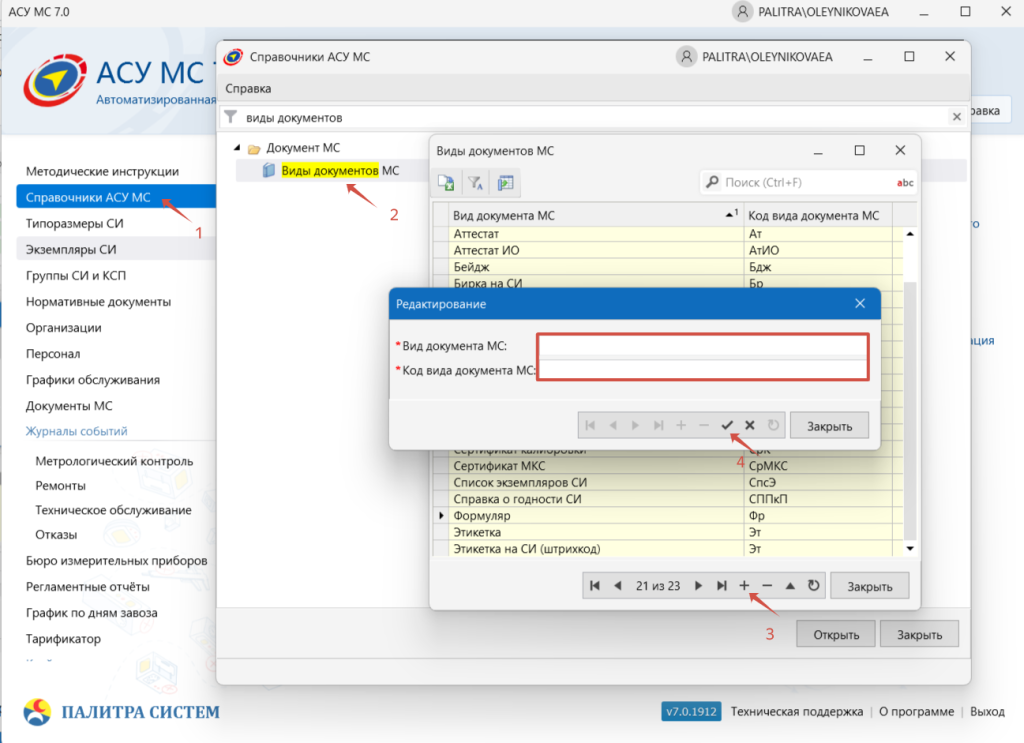Click Закрыть in Редактирование dialog
The image size is (1024, 743).
click(829, 426)
